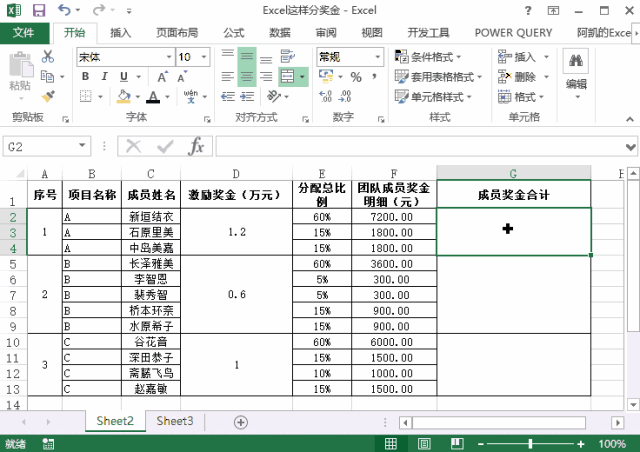Click accounting number format icon
The width and height of the screenshot is (640, 452).
coord(326,76)
